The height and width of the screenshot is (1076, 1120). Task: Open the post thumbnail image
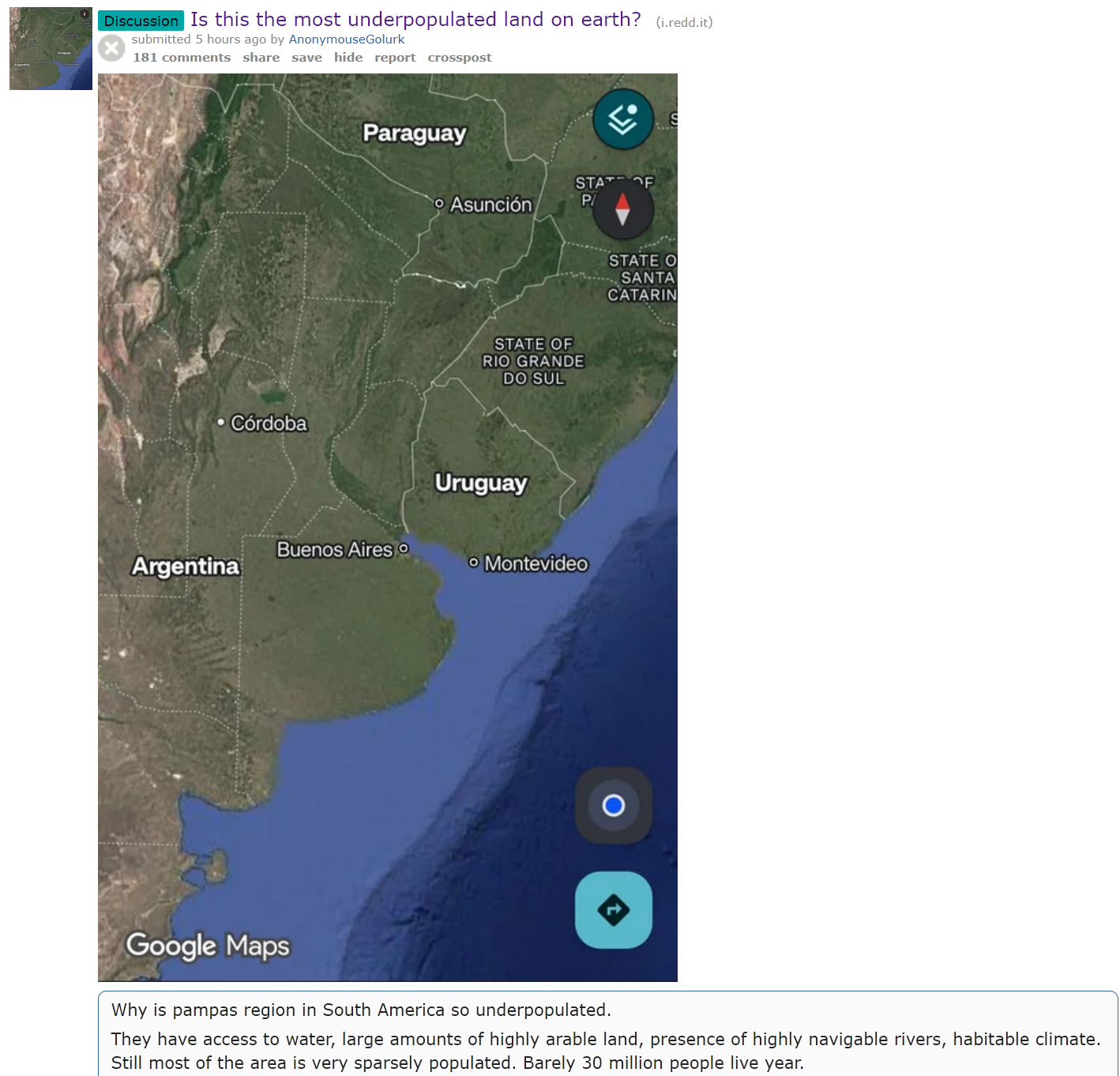coord(51,48)
